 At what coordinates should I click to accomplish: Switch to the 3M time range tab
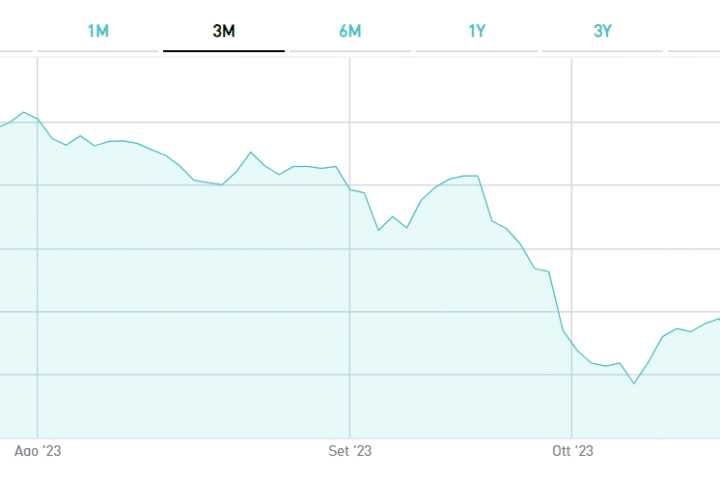point(224,30)
